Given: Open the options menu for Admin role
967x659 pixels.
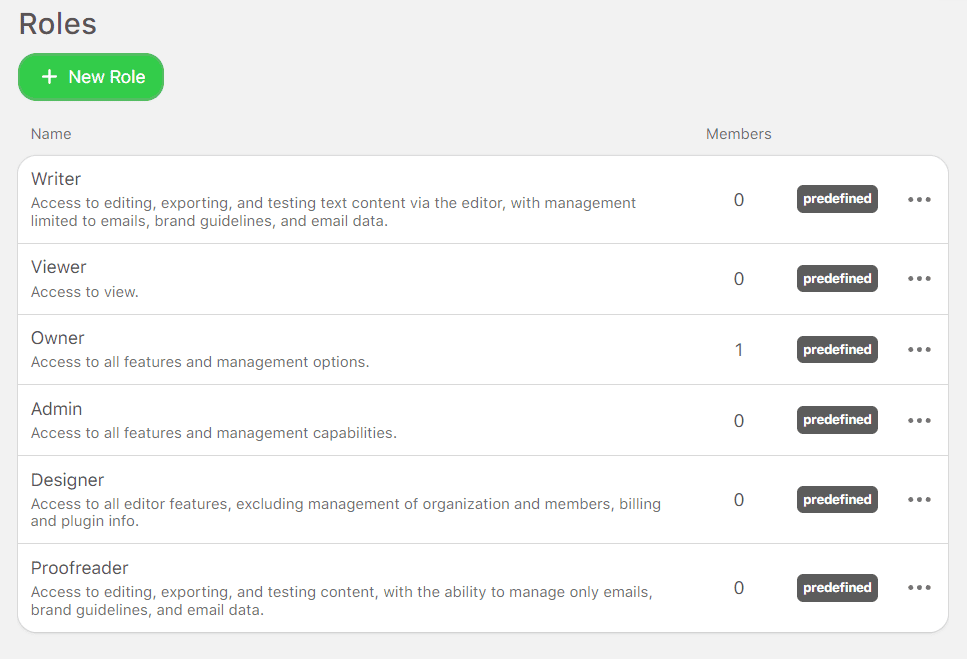Looking at the screenshot, I should click(x=918, y=420).
